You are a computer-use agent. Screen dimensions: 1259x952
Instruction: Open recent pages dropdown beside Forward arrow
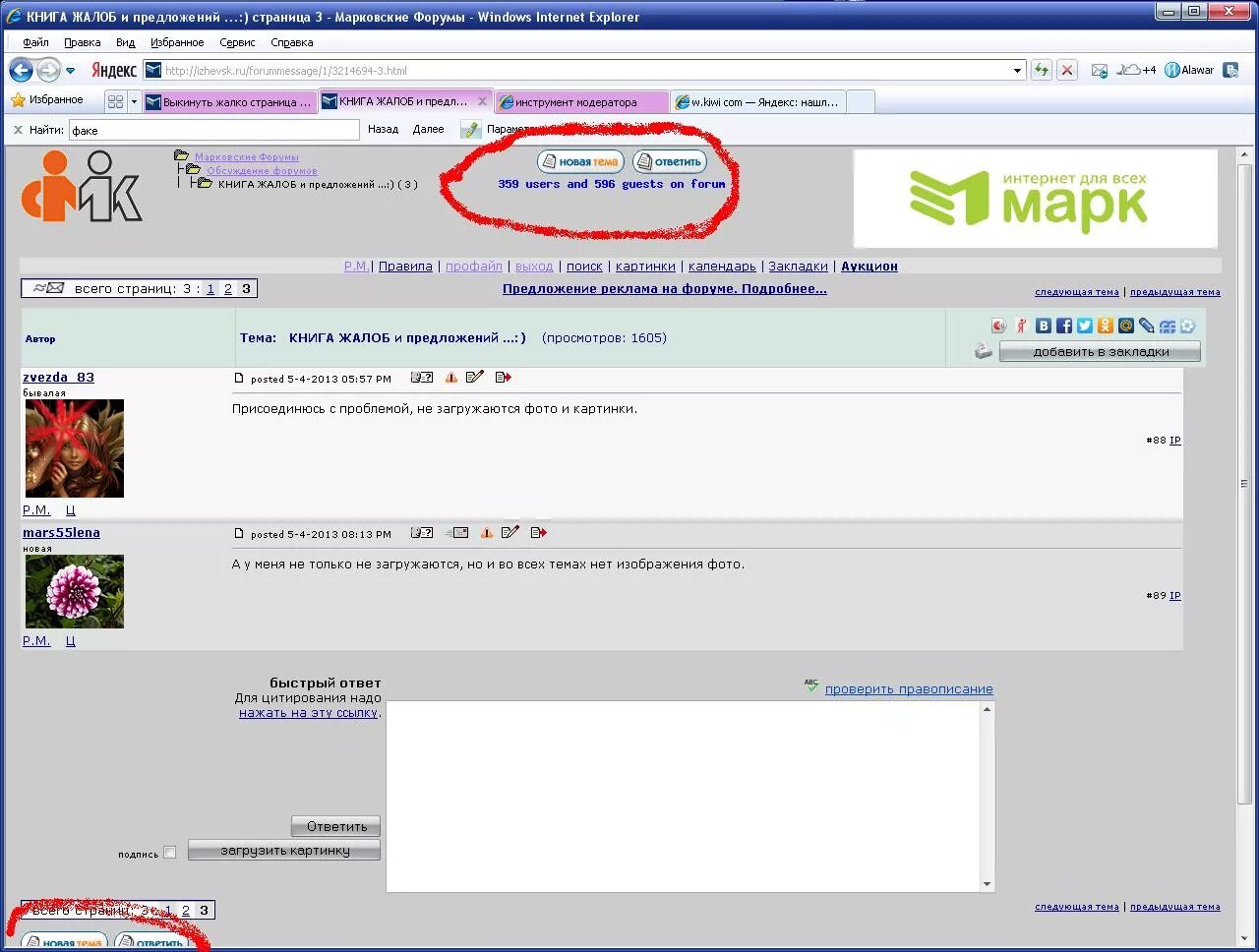pyautogui.click(x=70, y=71)
